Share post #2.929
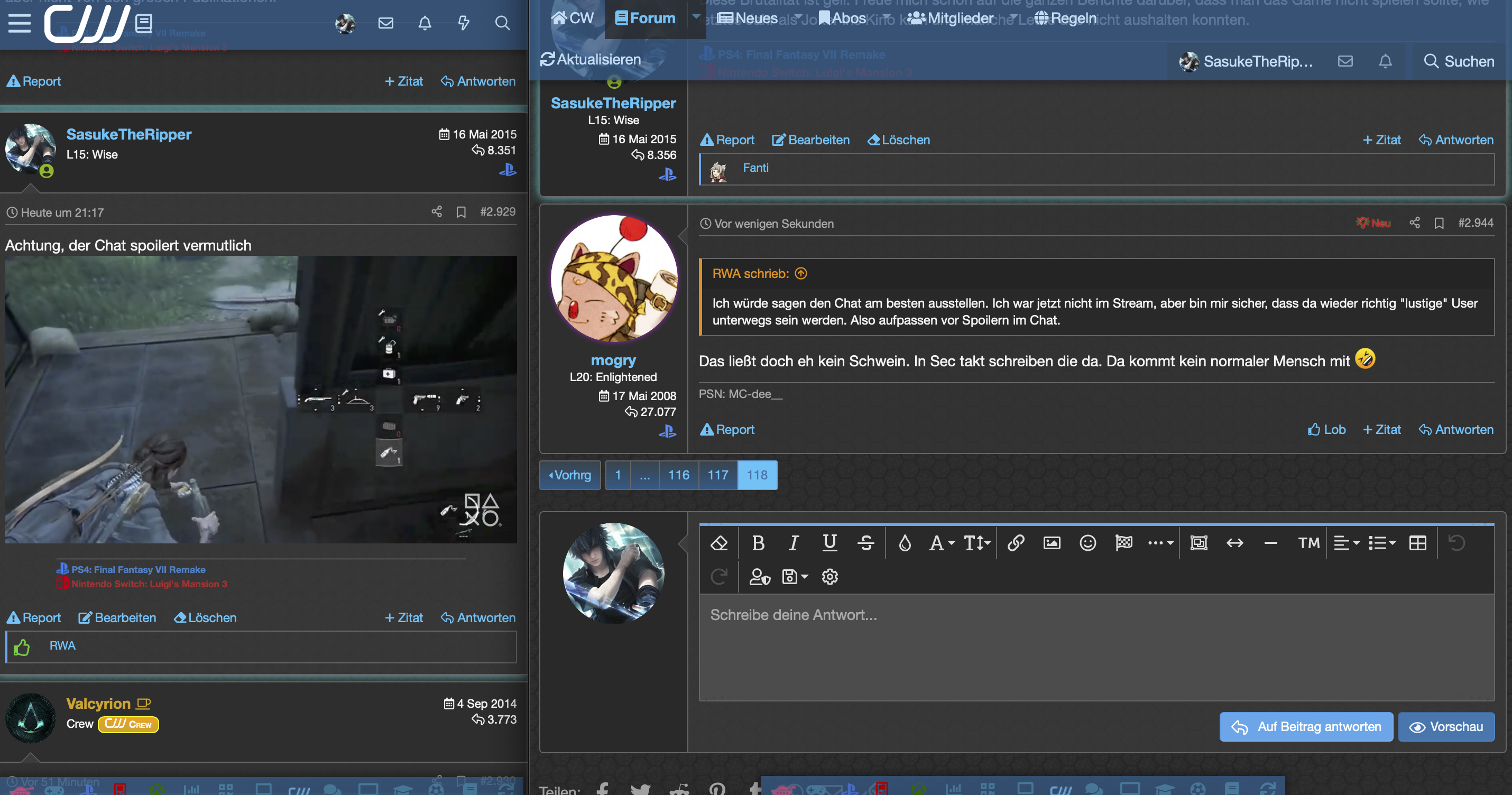The height and width of the screenshot is (795, 1512). 436,211
